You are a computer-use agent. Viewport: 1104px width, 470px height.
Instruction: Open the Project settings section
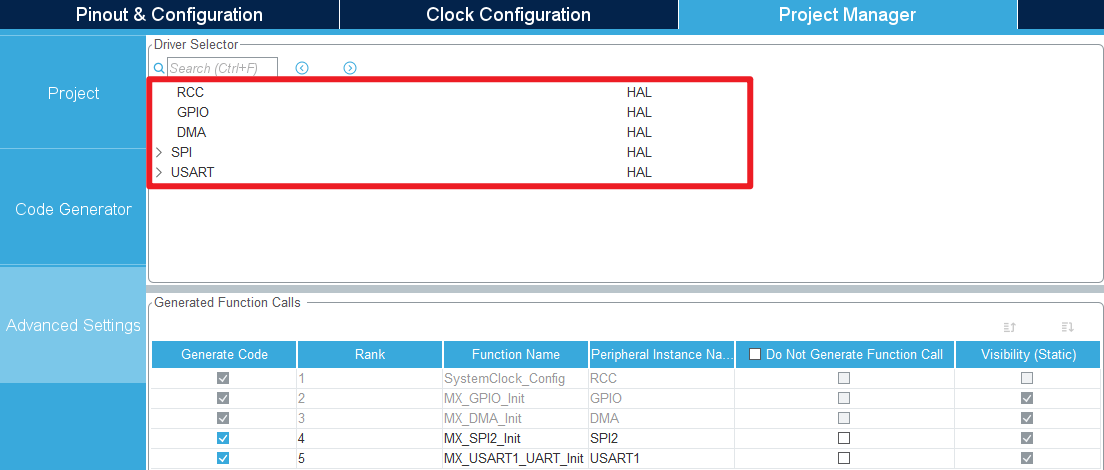(x=74, y=93)
